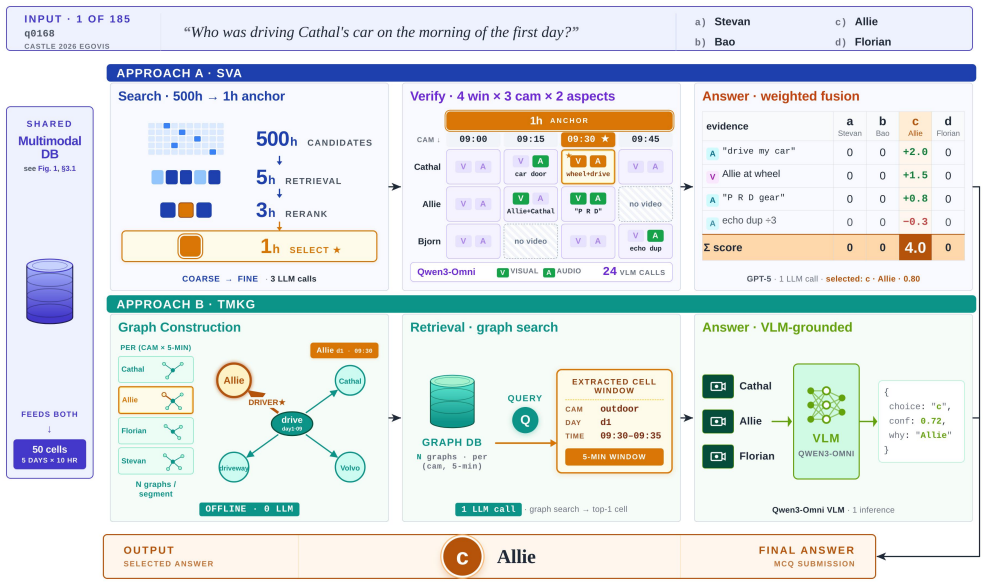Screen dimensions: 987x586
Task: Click the Approach B · TMKG header bar
Action: coord(541,304)
